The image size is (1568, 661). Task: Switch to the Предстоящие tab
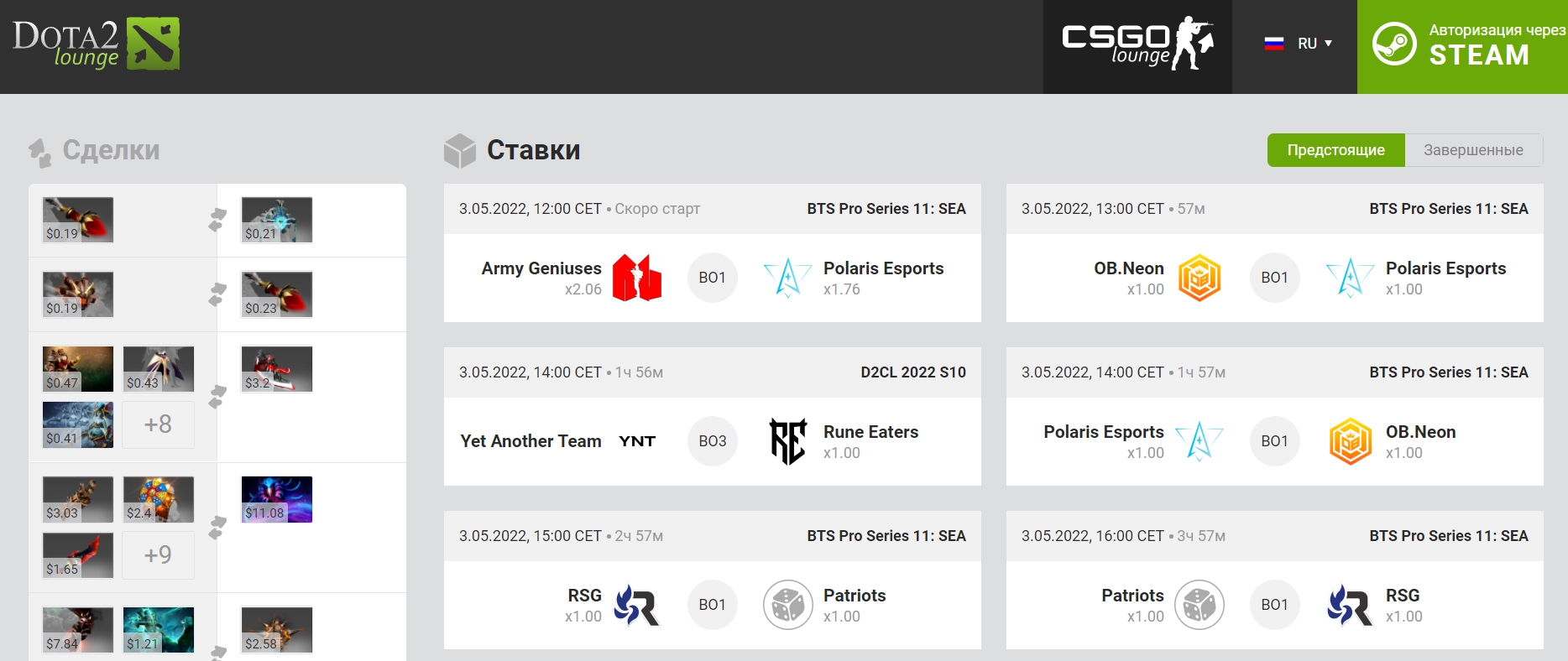(1335, 150)
